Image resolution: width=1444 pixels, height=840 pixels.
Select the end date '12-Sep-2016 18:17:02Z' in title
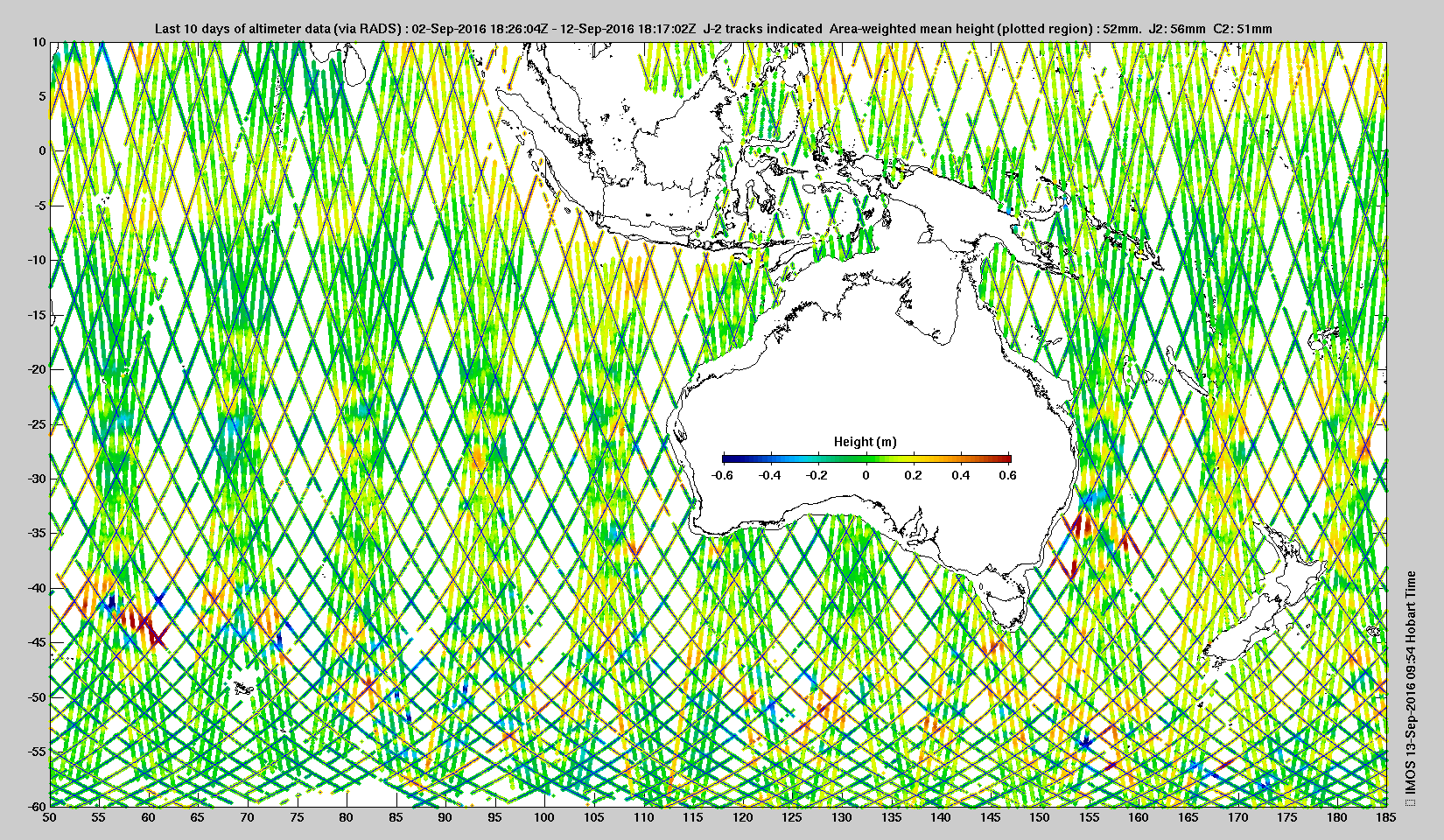click(x=627, y=29)
